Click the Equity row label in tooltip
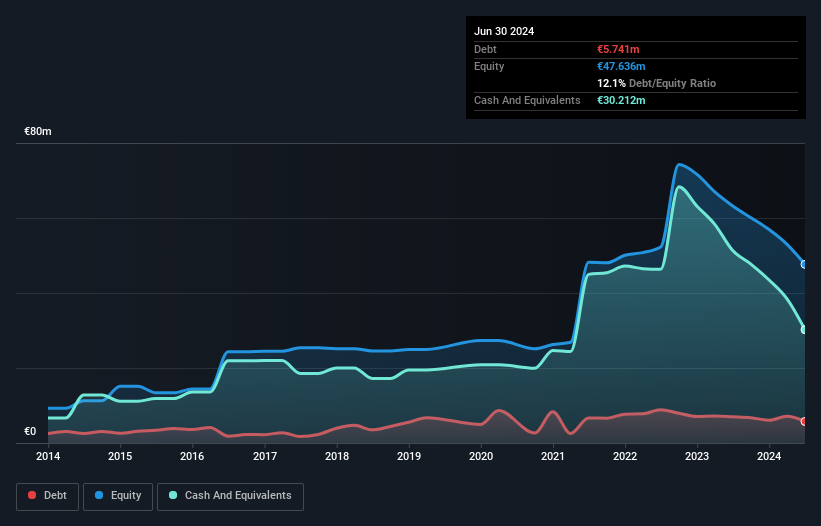821x526 pixels. click(x=489, y=66)
